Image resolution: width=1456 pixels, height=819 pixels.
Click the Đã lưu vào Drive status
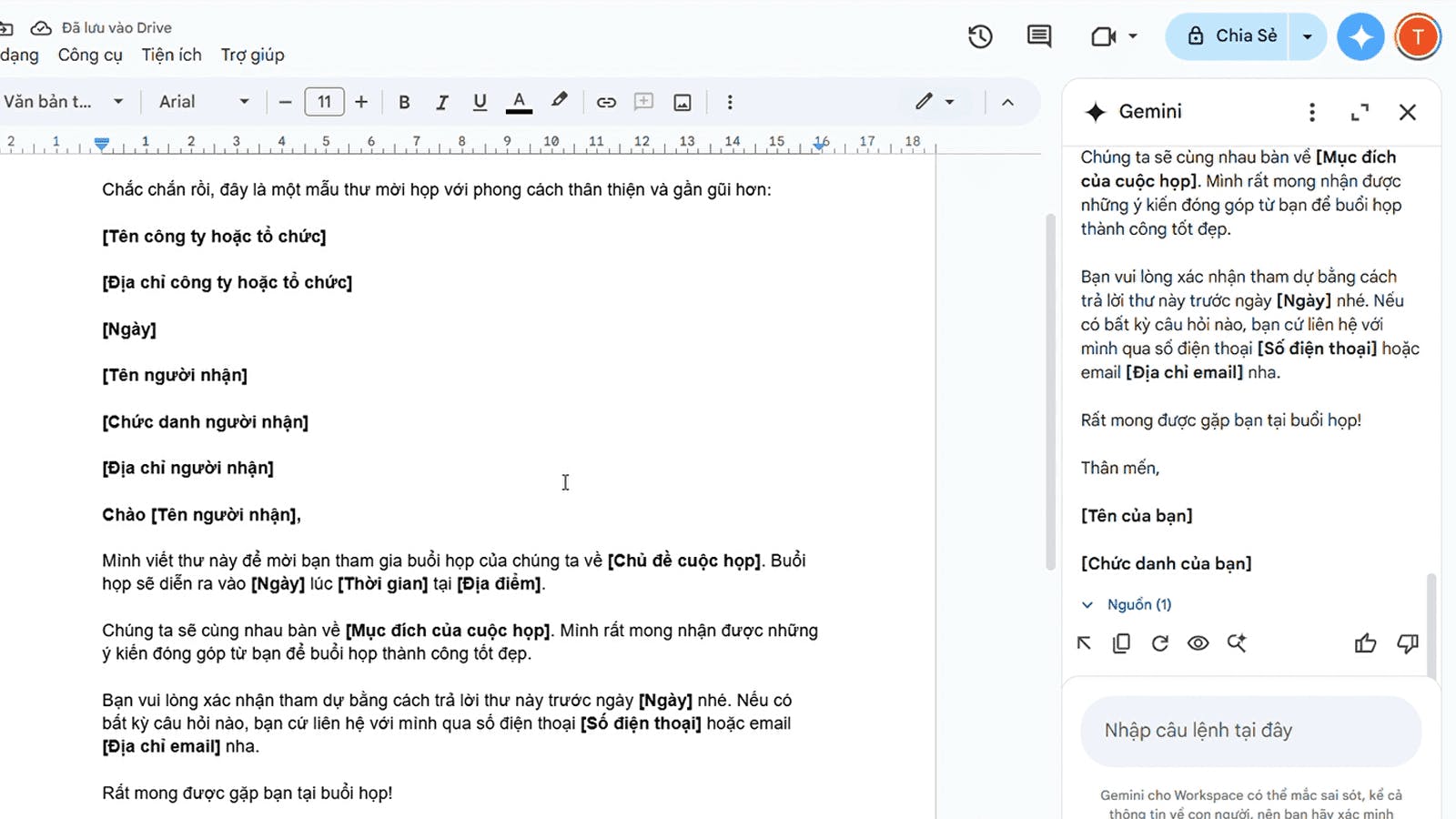(x=116, y=28)
